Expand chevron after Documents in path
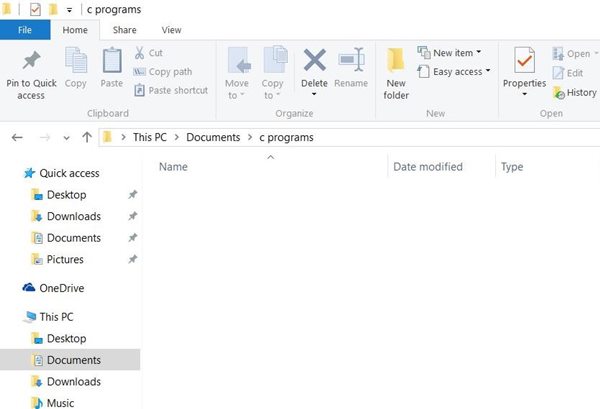Viewport: 600px width, 409px height. 250,137
